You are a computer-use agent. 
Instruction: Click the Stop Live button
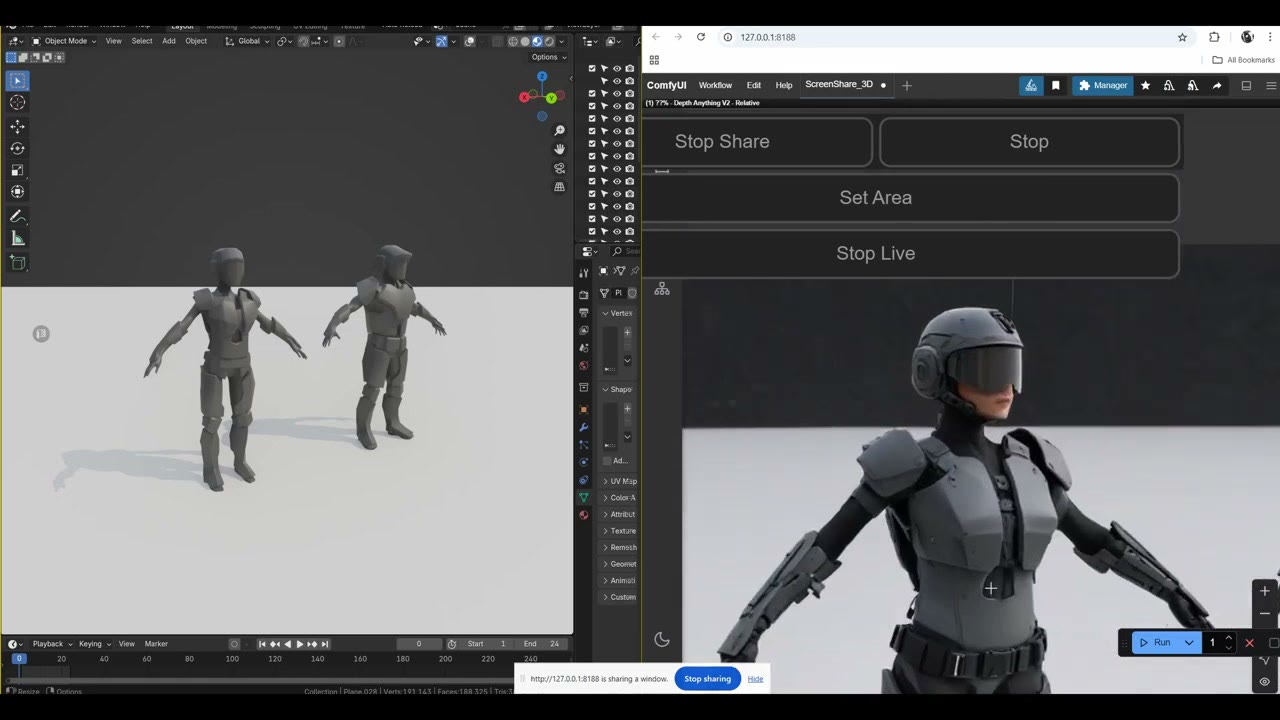click(910, 254)
